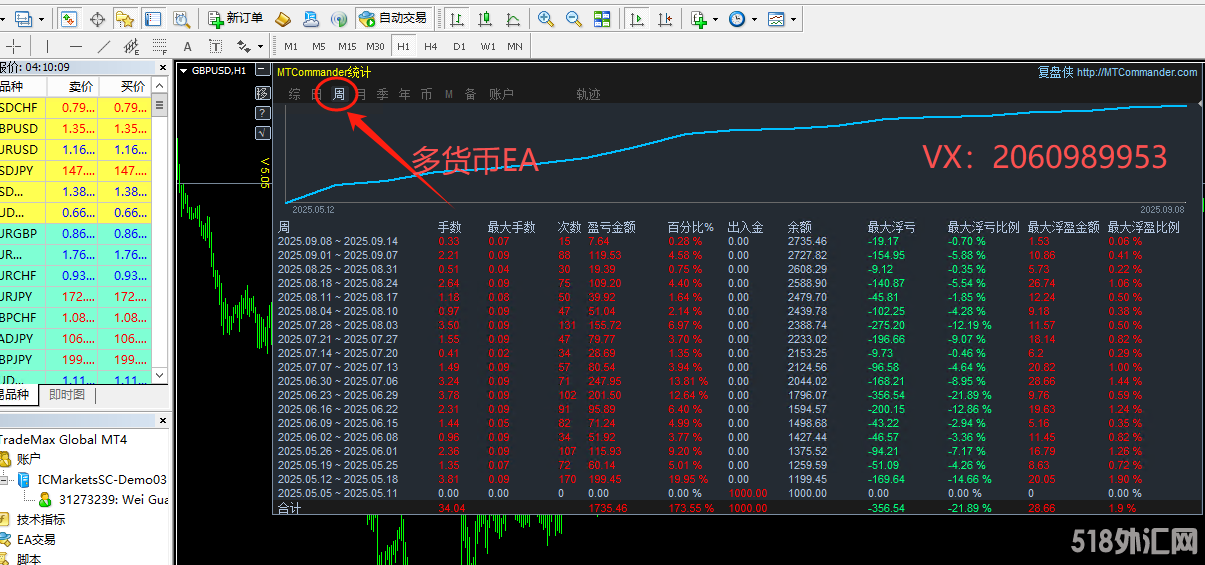Image resolution: width=1205 pixels, height=565 pixels.
Task: Select the vertical line drawing tool
Action: click(x=47, y=46)
